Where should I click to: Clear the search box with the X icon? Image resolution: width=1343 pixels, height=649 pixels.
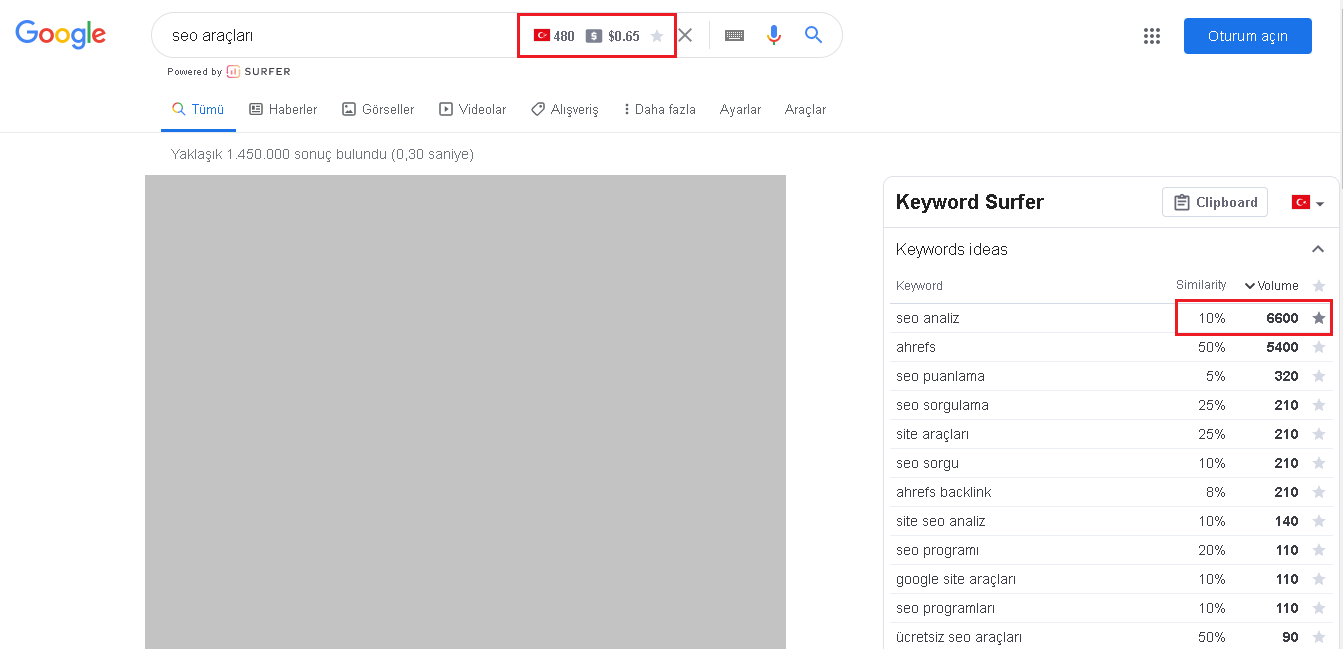(x=685, y=35)
